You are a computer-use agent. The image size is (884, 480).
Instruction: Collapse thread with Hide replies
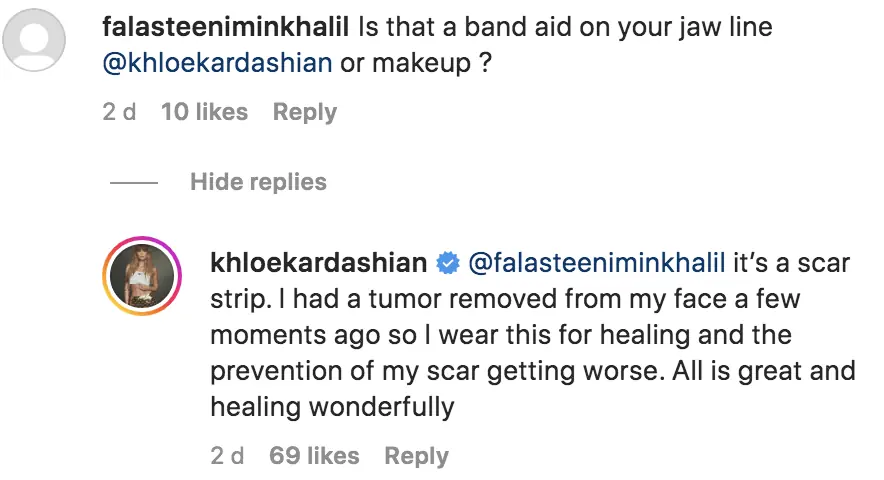(258, 182)
